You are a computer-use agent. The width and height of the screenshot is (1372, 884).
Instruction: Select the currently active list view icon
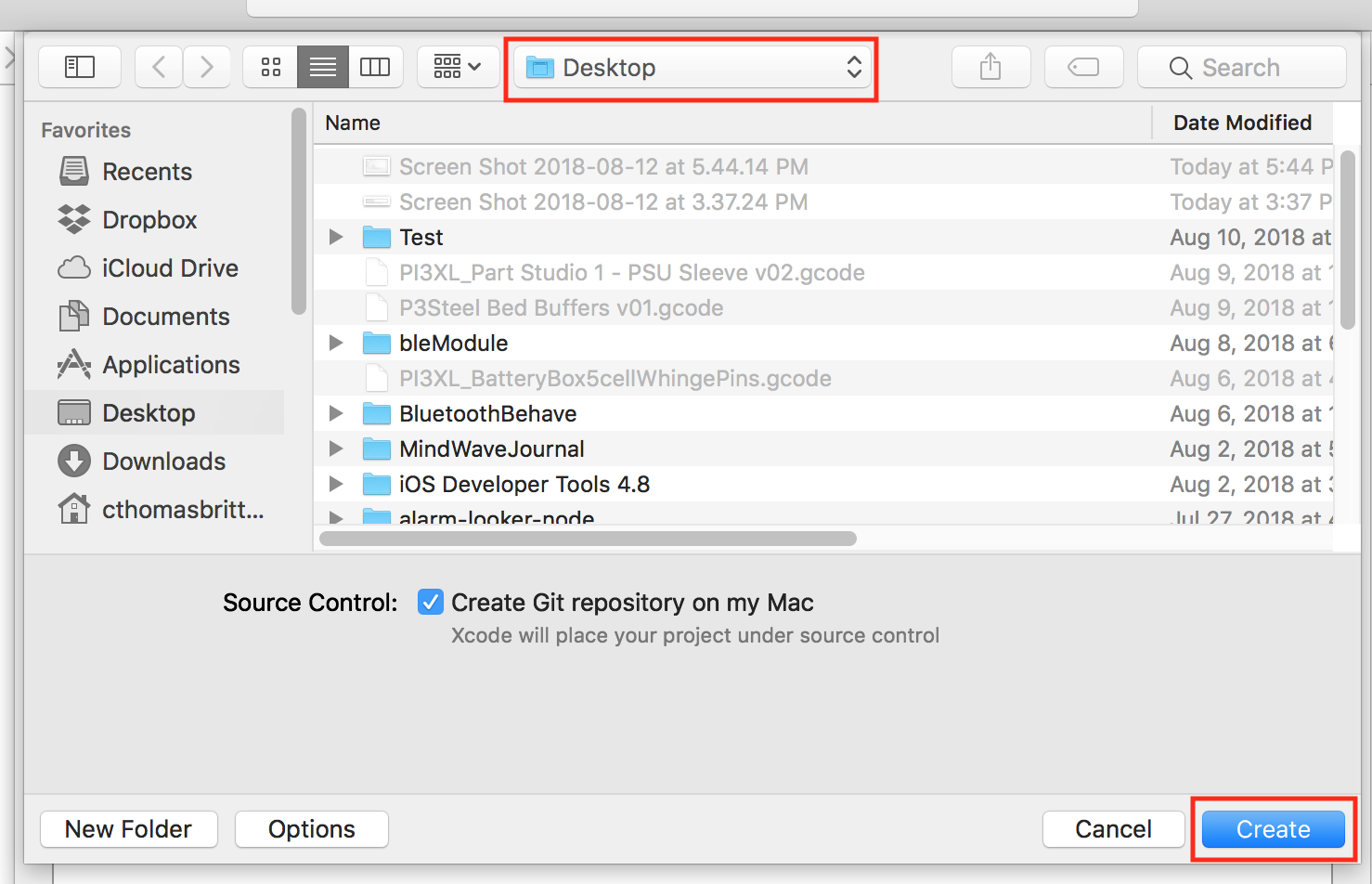point(322,66)
